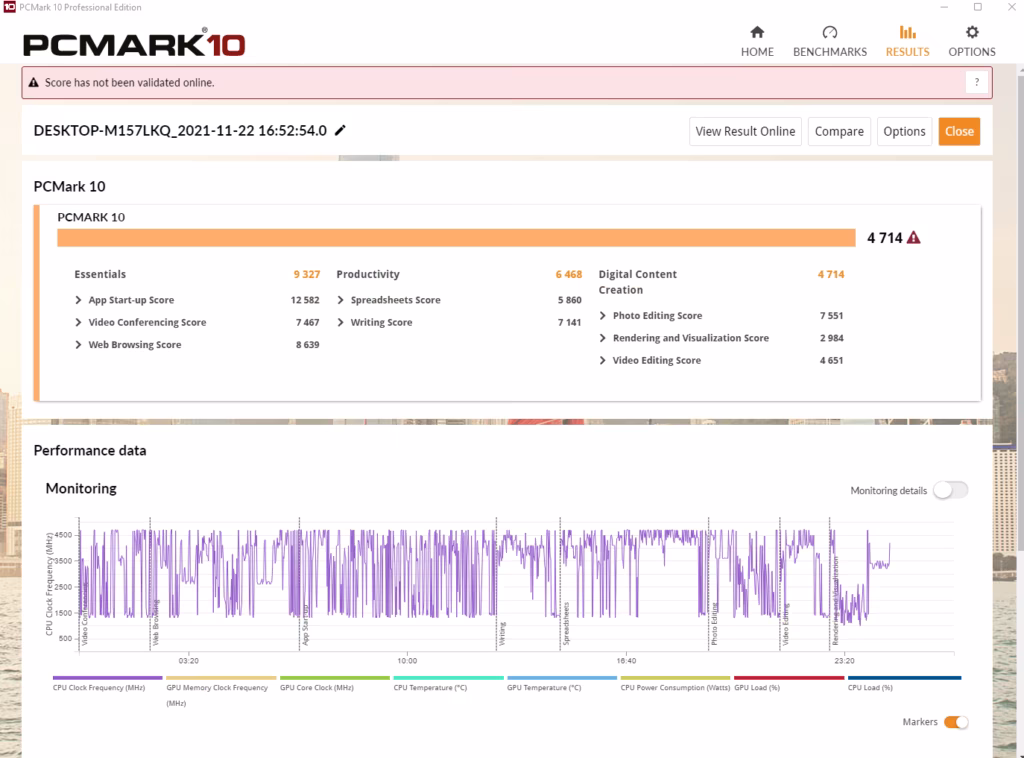Image resolution: width=1024 pixels, height=758 pixels.
Task: Click the Productivity heading
Action: [368, 275]
